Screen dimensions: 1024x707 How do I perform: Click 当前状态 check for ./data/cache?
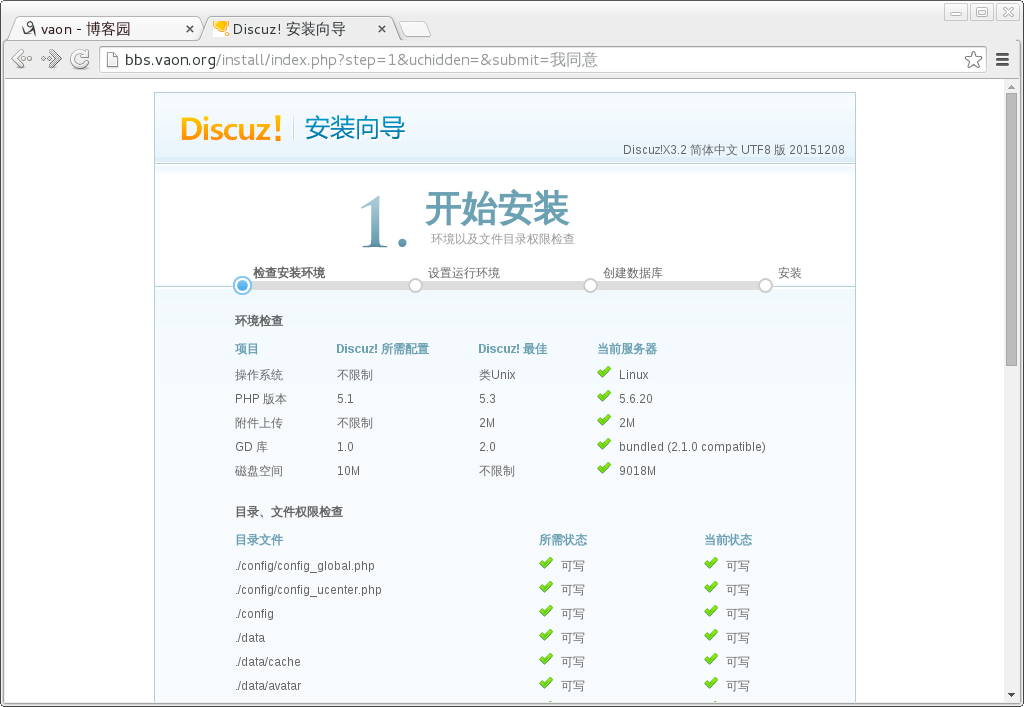click(x=711, y=660)
